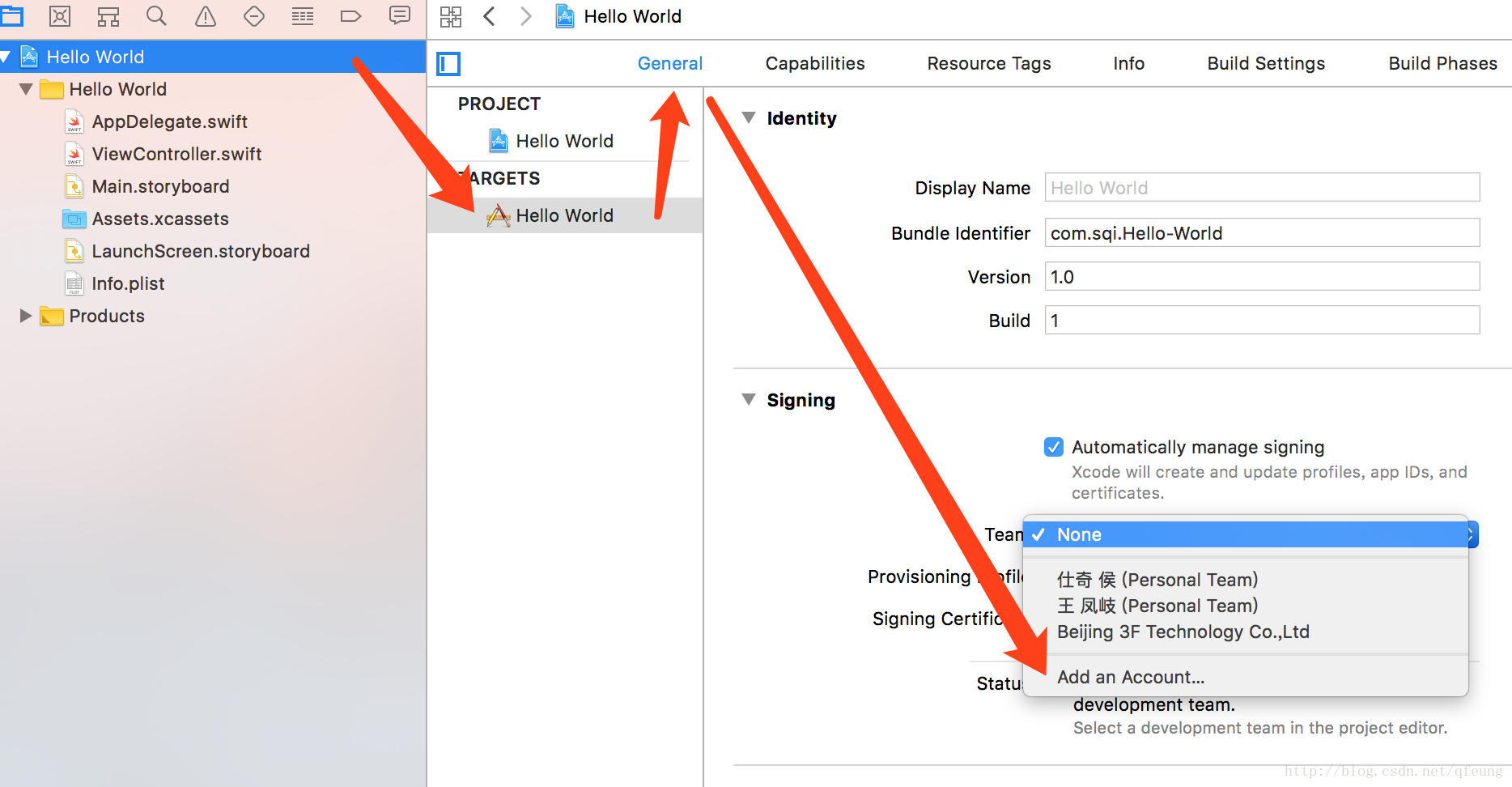Click the Info.plist file icon
Screen dimensions: 1512x787
(x=74, y=283)
